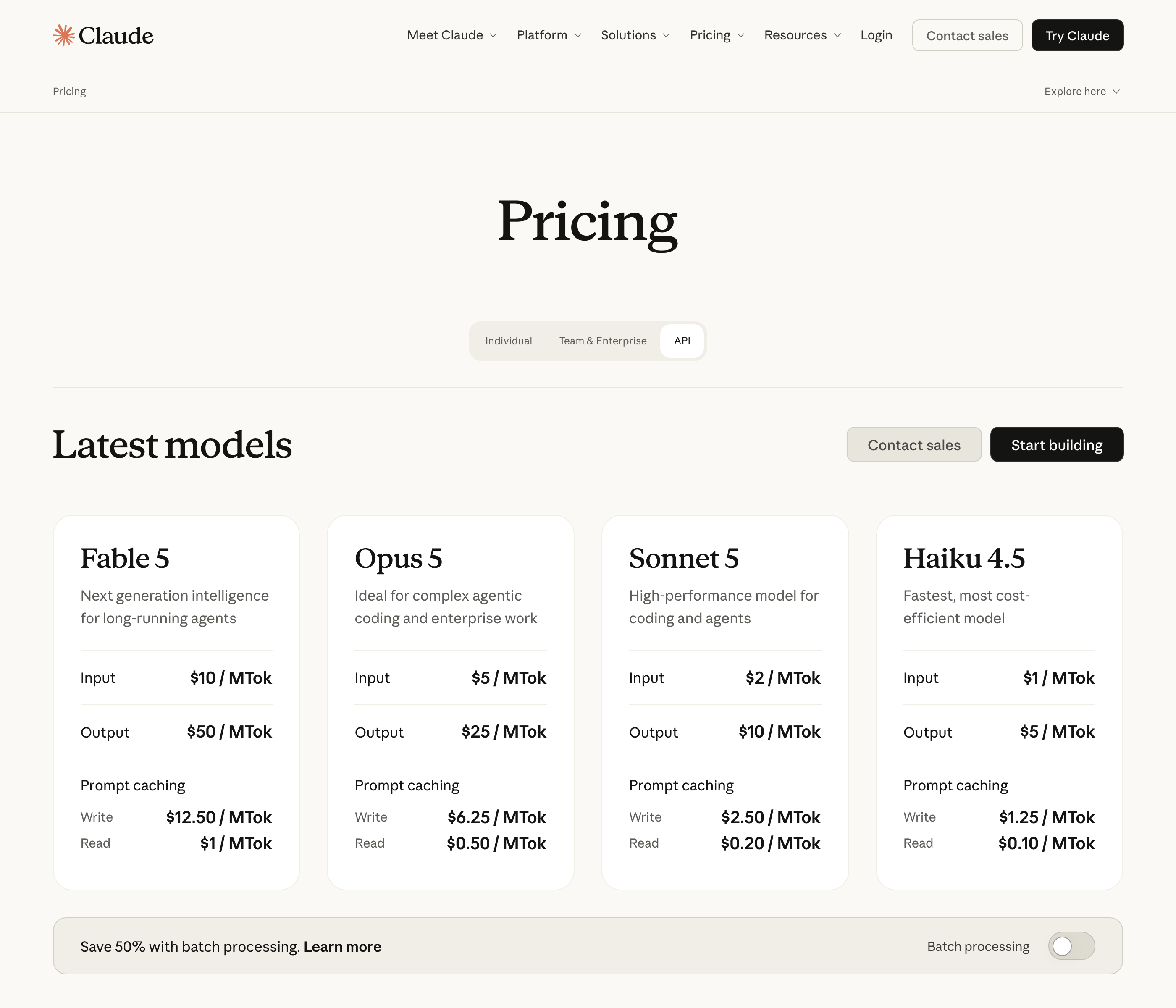The width and height of the screenshot is (1176, 1008).
Task: Open the Solutions menu
Action: point(635,35)
